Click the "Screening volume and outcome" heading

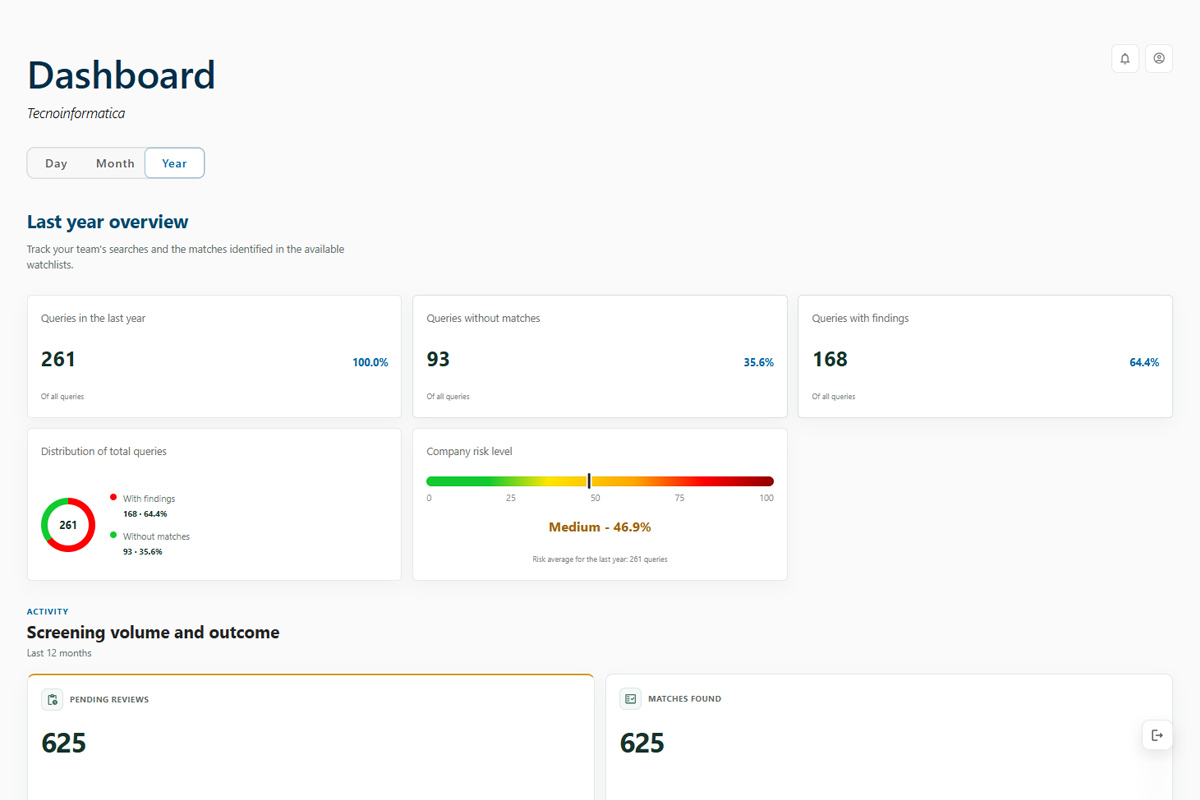click(x=153, y=632)
